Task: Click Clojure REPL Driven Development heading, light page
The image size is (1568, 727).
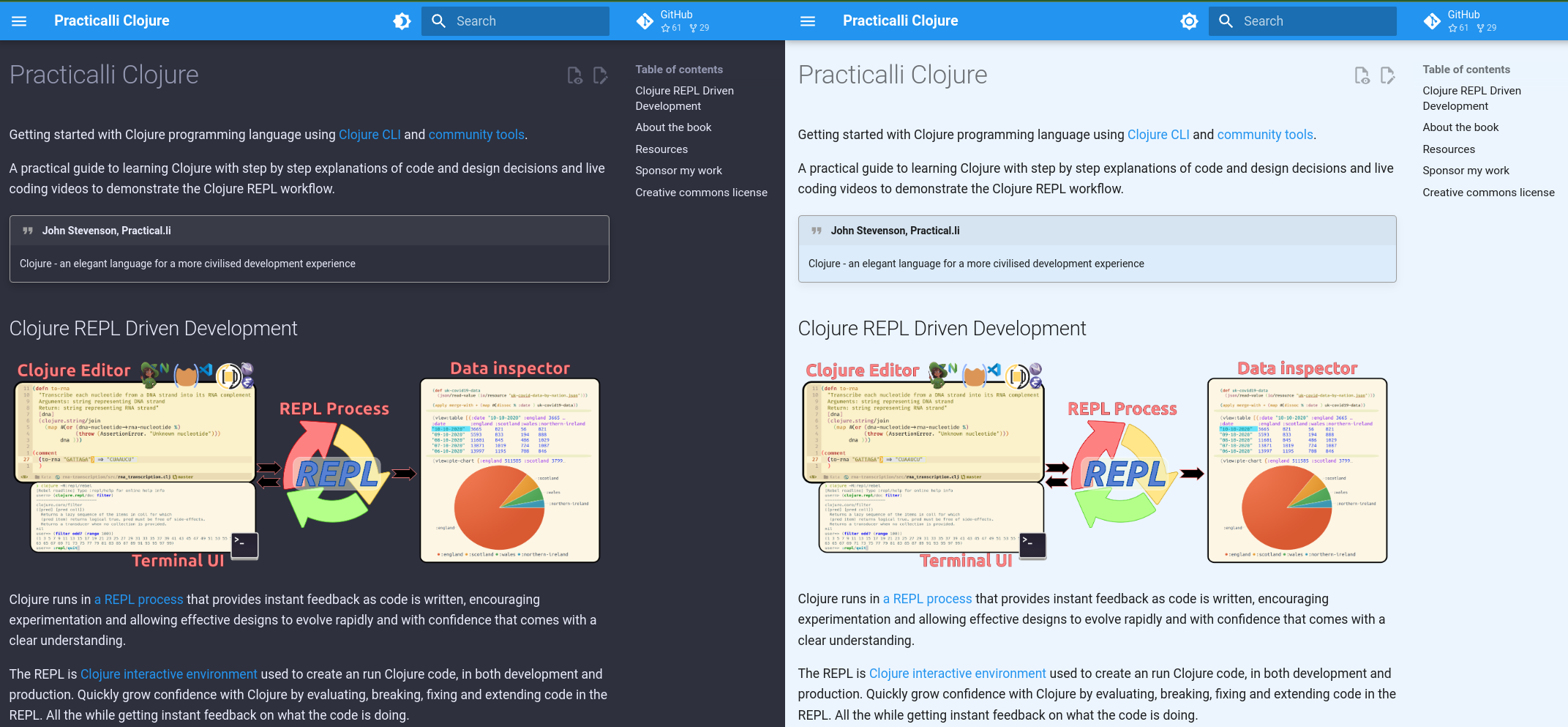Action: tap(942, 329)
